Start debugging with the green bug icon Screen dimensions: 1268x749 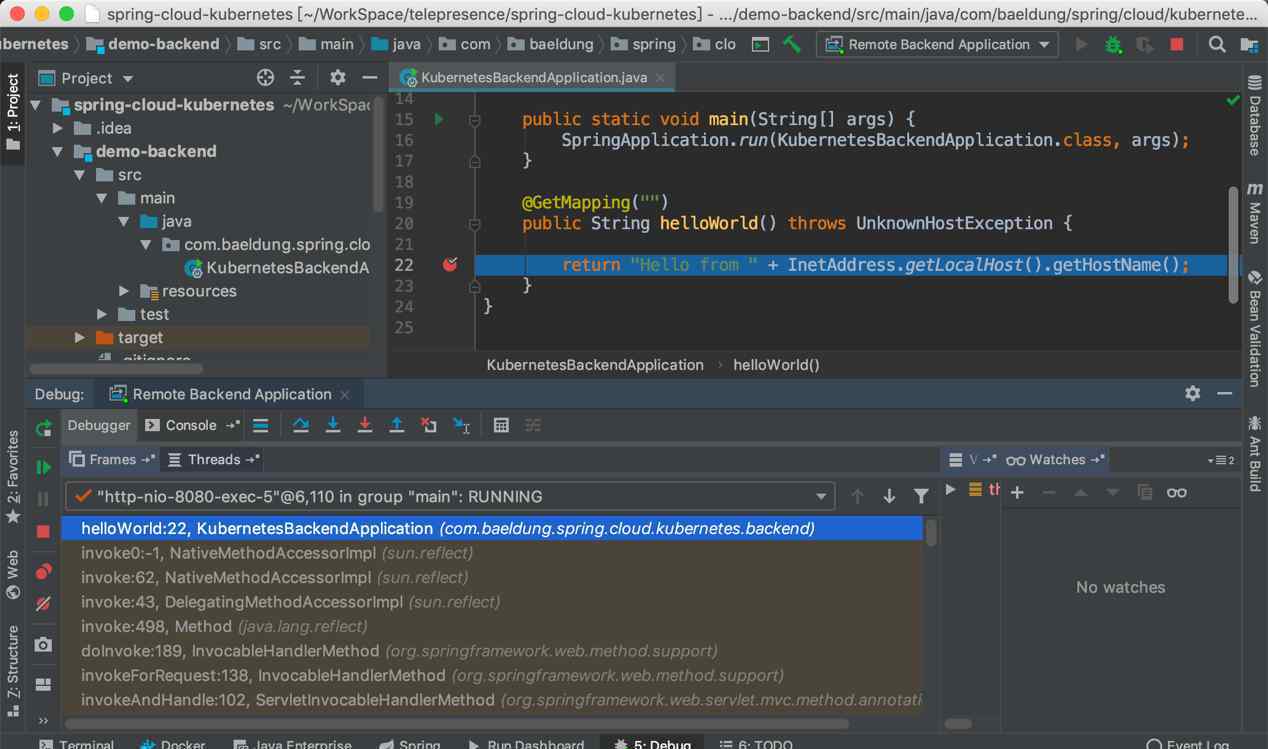pos(1113,44)
